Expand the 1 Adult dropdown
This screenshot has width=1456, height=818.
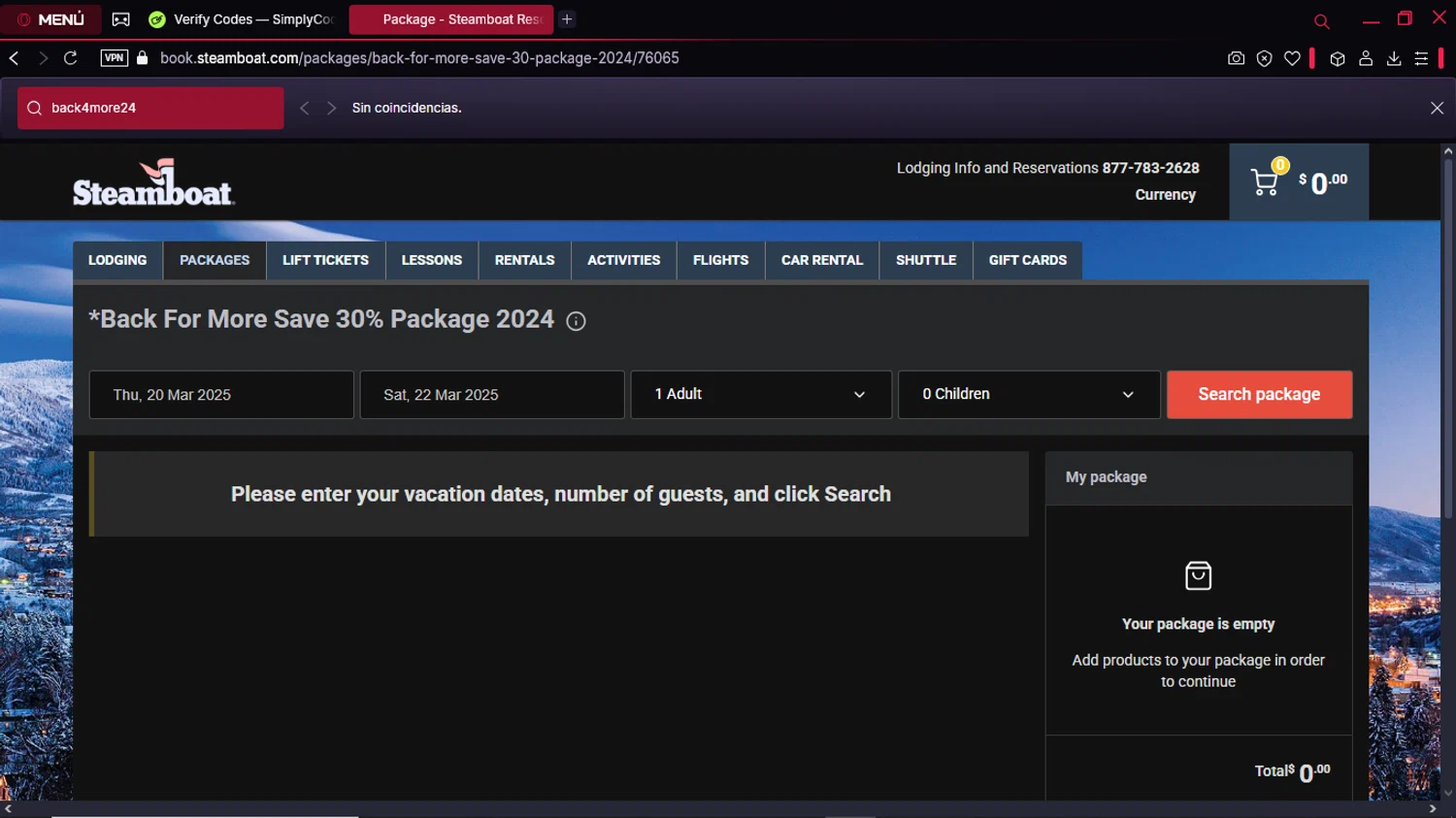[761, 395]
